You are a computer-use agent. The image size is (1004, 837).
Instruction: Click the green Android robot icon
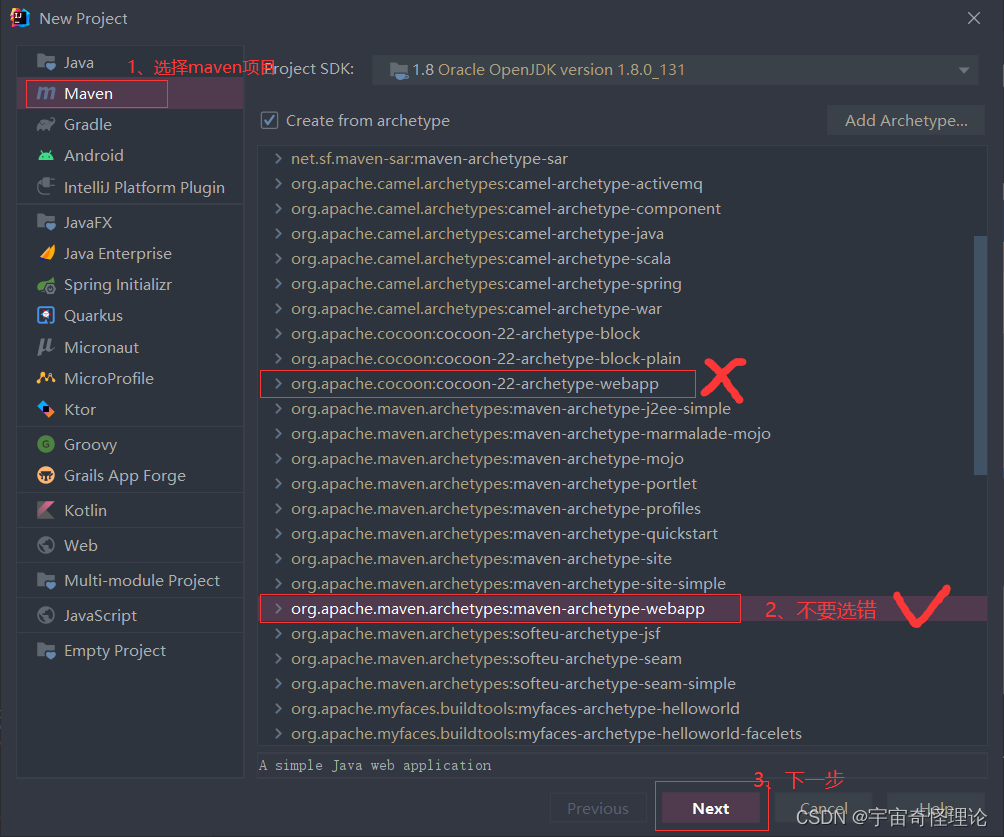(x=46, y=156)
